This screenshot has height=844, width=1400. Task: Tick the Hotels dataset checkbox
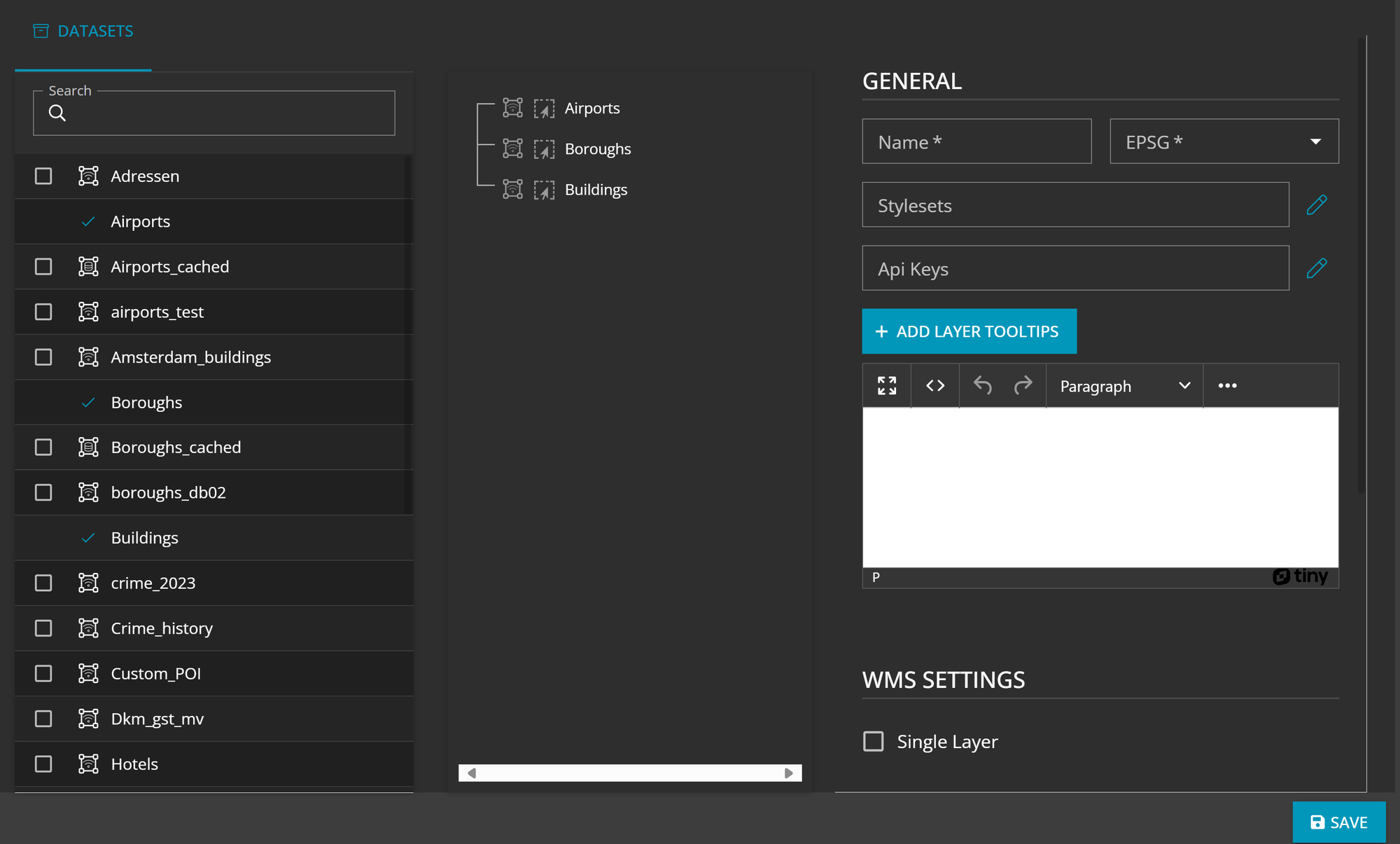43,763
